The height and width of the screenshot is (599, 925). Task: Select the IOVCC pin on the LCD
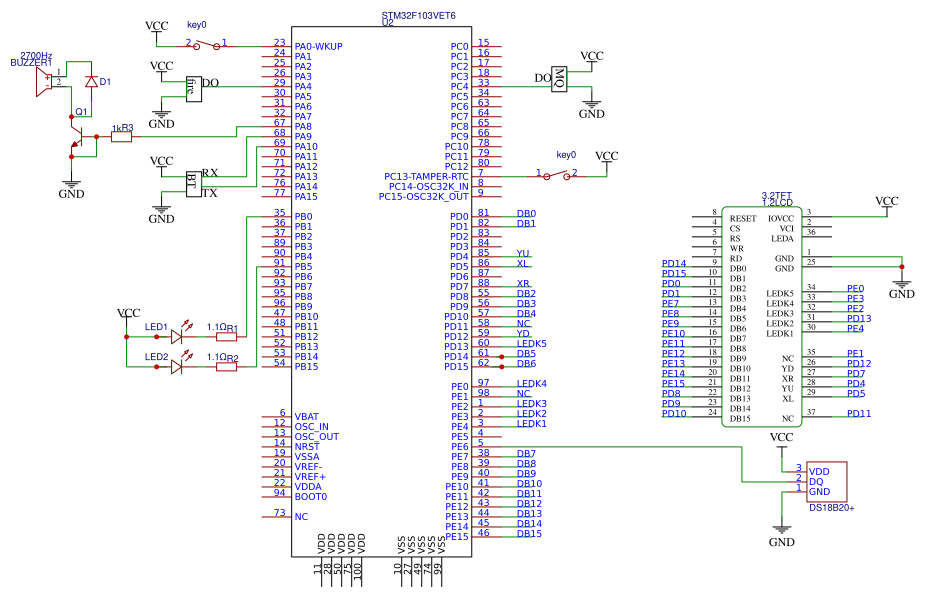[x=780, y=218]
